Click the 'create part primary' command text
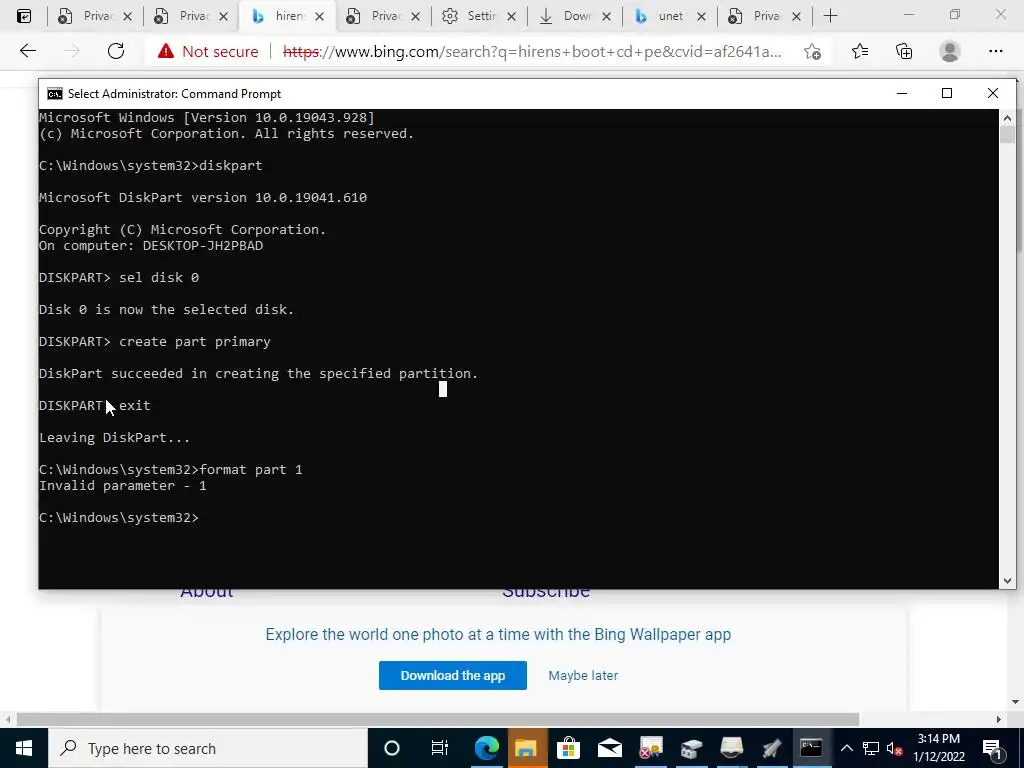The height and width of the screenshot is (768, 1024). (195, 342)
